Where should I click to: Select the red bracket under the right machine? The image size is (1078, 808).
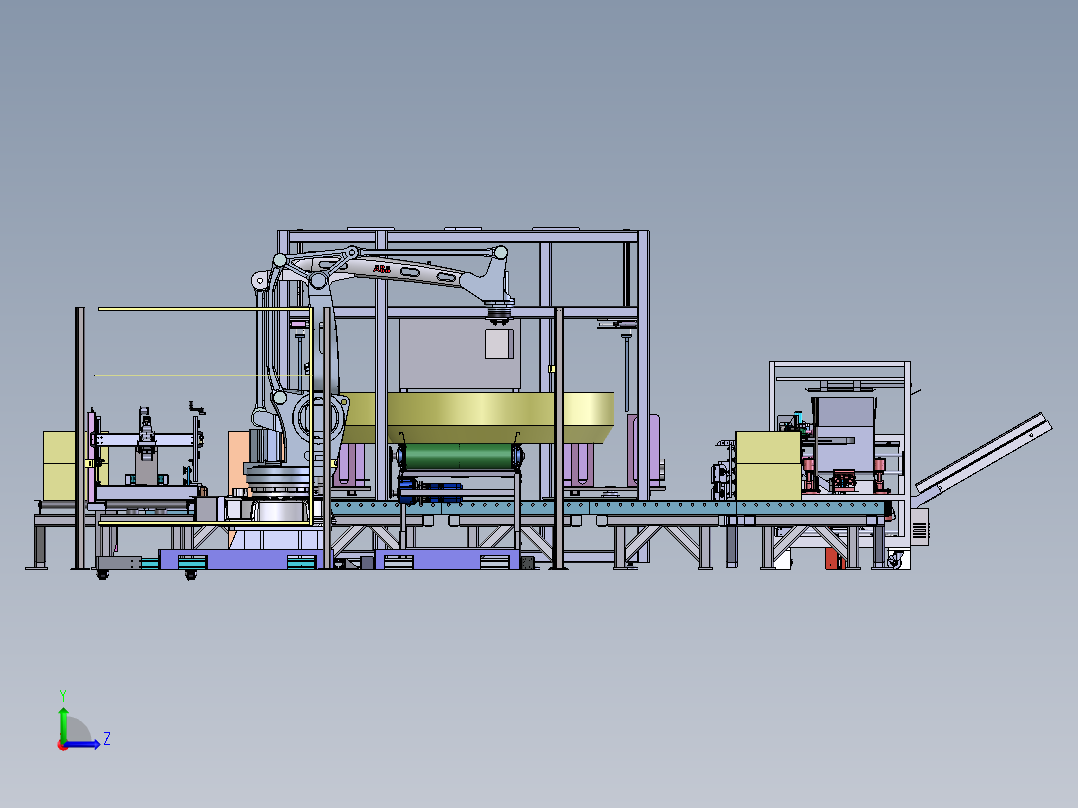pyautogui.click(x=835, y=558)
